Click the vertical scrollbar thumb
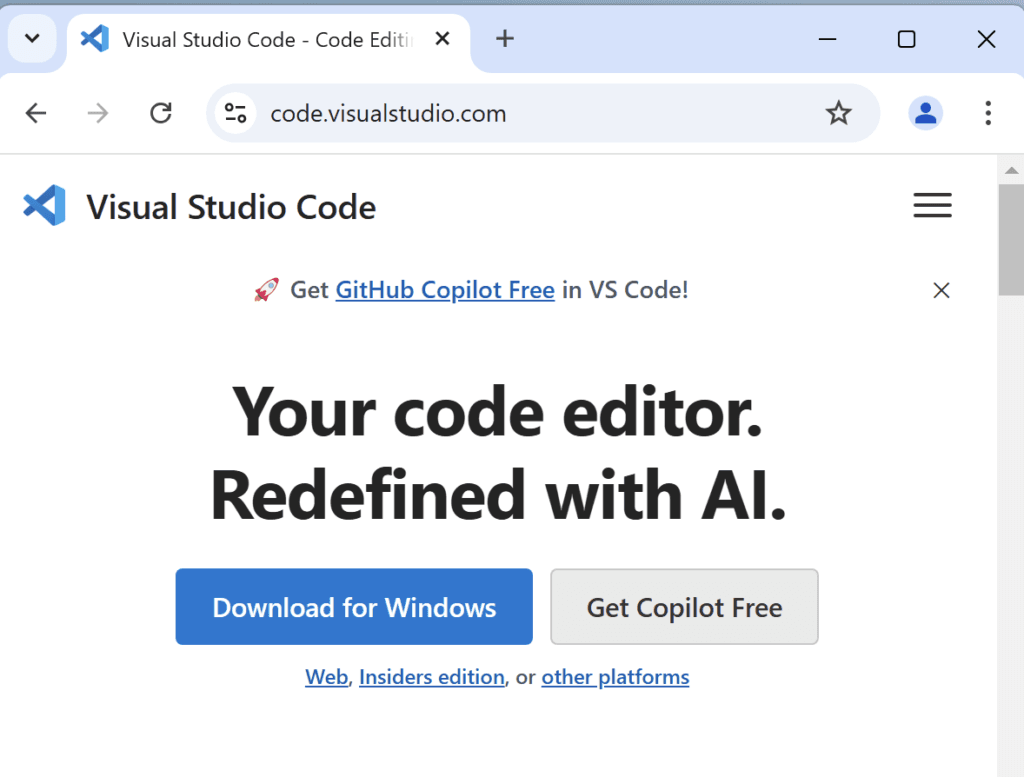 click(1011, 240)
